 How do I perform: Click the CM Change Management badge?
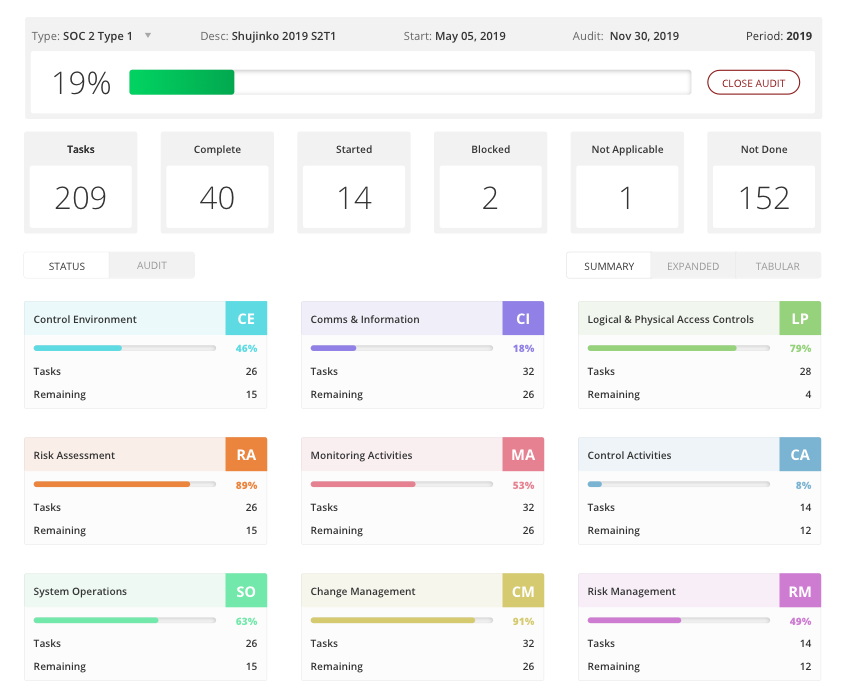pyautogui.click(x=523, y=590)
